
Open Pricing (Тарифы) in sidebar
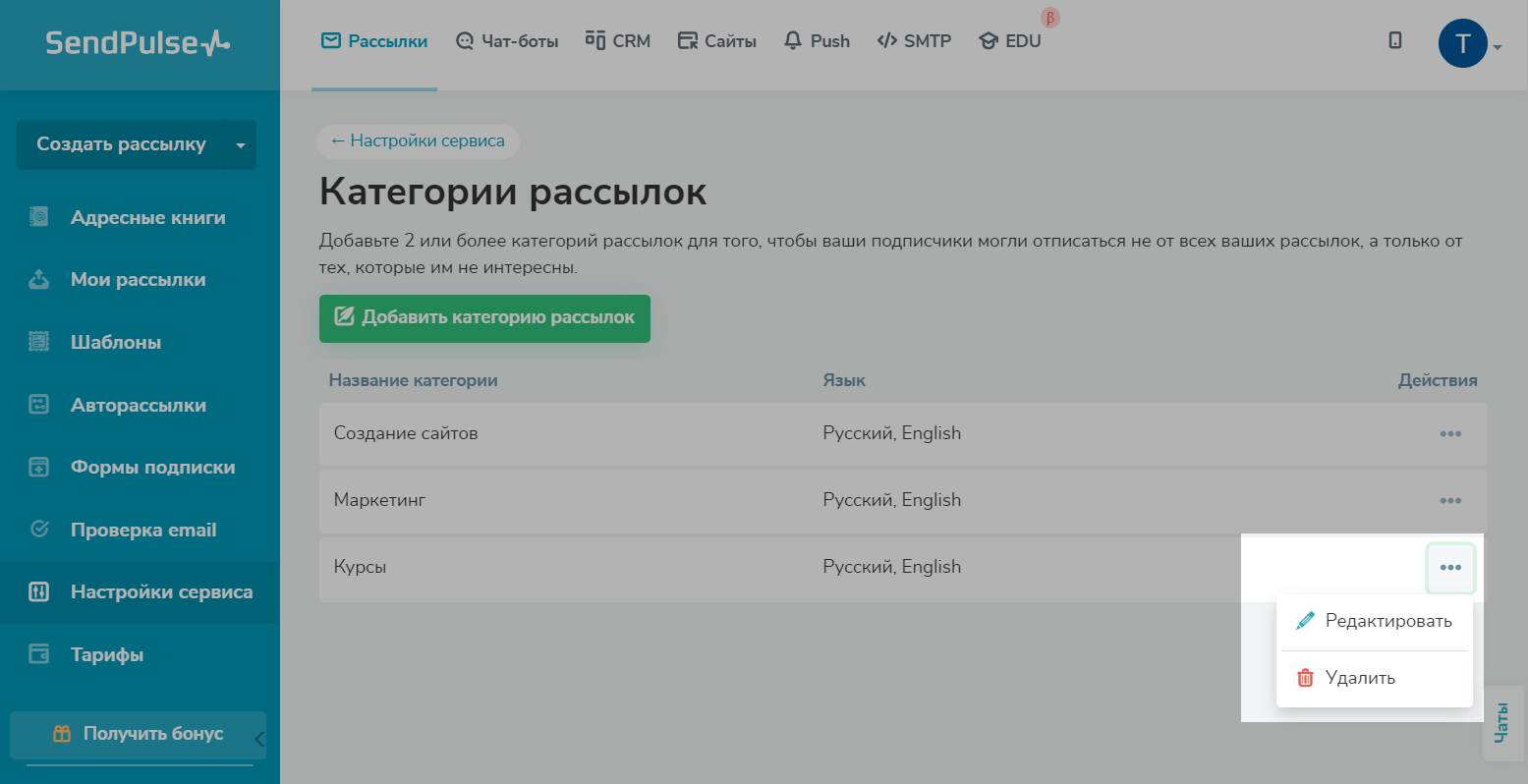[x=106, y=655]
